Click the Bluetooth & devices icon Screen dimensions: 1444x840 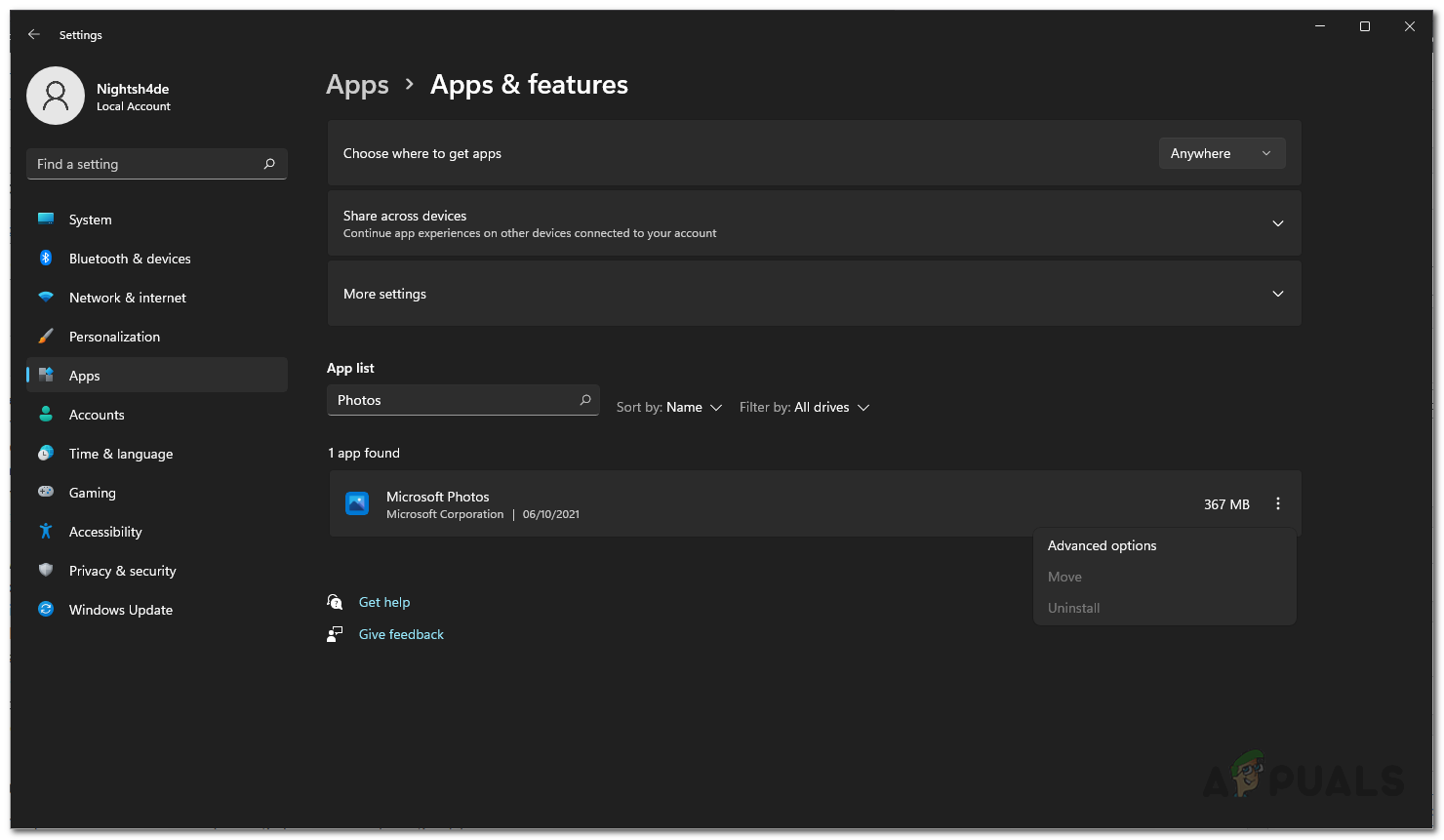tap(46, 259)
